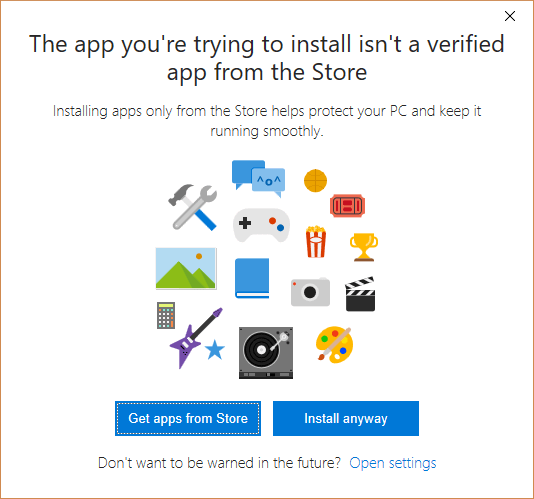534x499 pixels.
Task: Click the orange basketball icon
Action: pos(315,181)
